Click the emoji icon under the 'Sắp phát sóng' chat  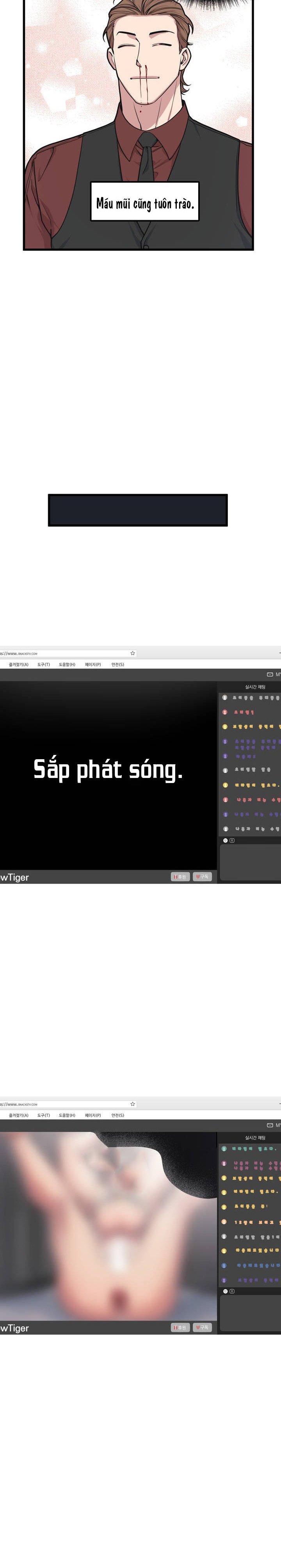tap(225, 840)
